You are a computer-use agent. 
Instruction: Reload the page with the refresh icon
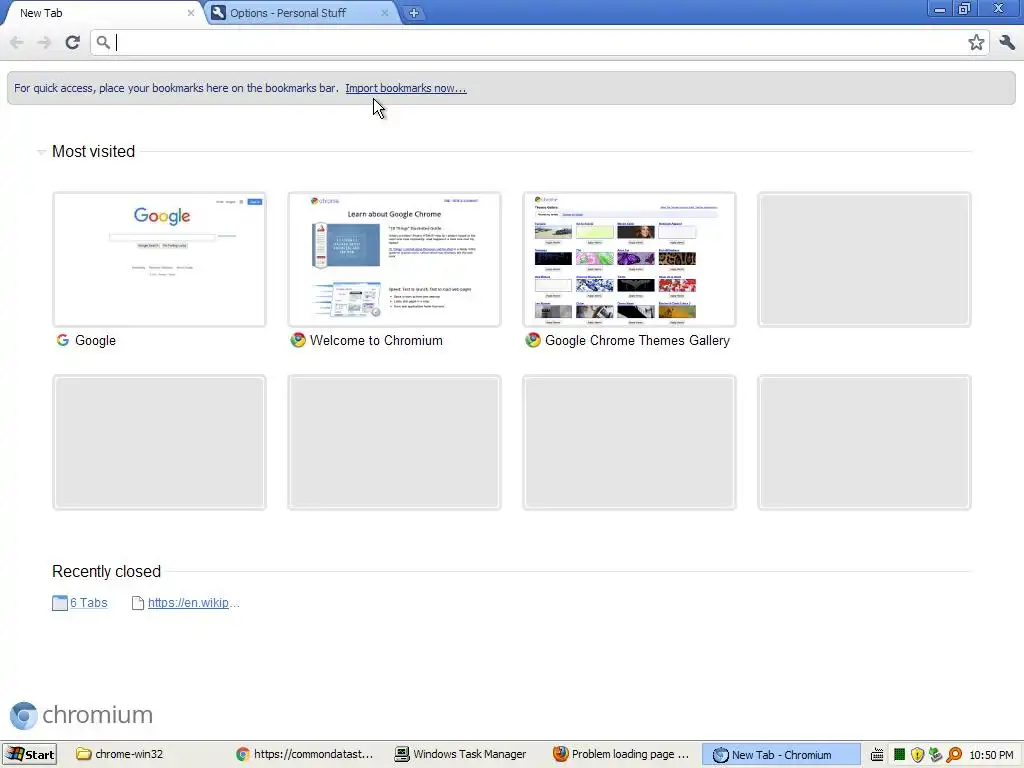[x=72, y=42]
